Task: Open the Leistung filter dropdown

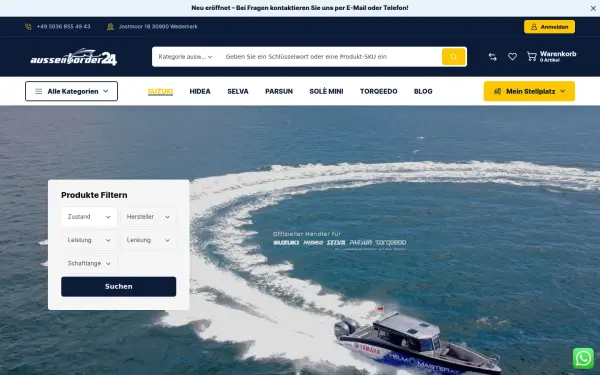Action: pyautogui.click(x=89, y=240)
